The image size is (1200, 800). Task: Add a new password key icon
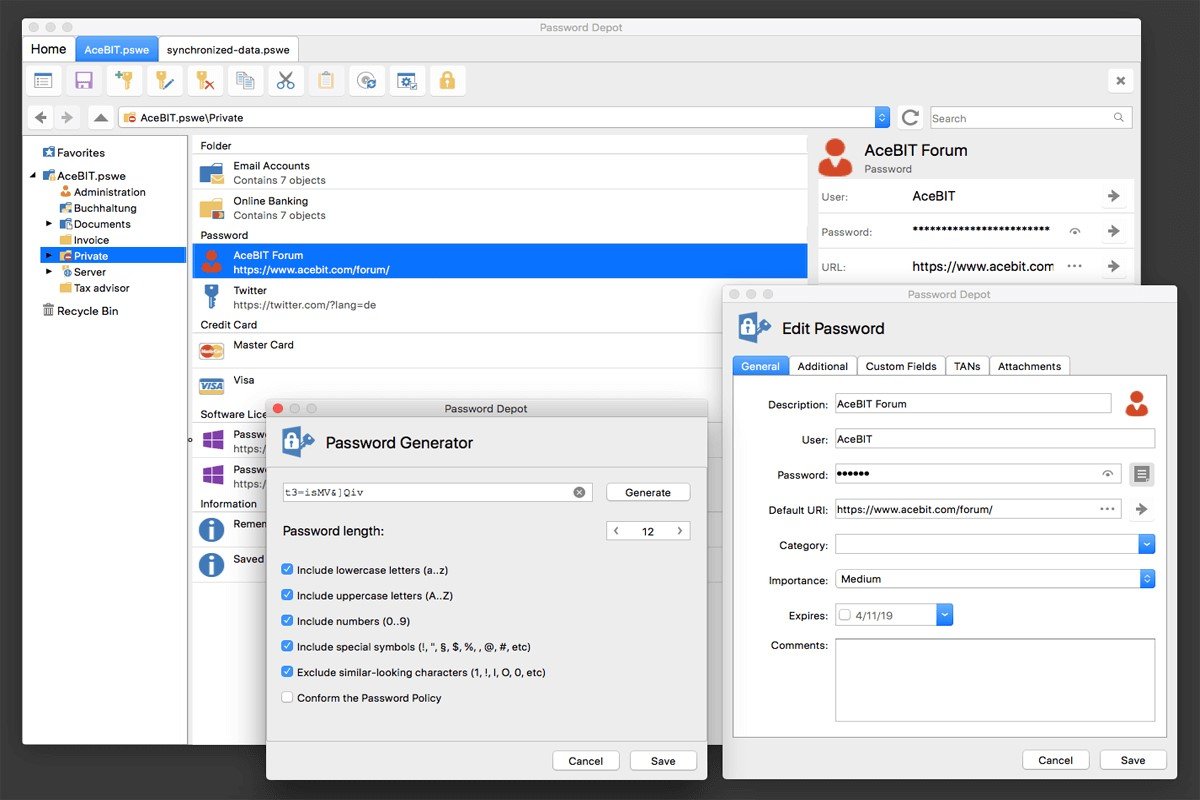[124, 81]
